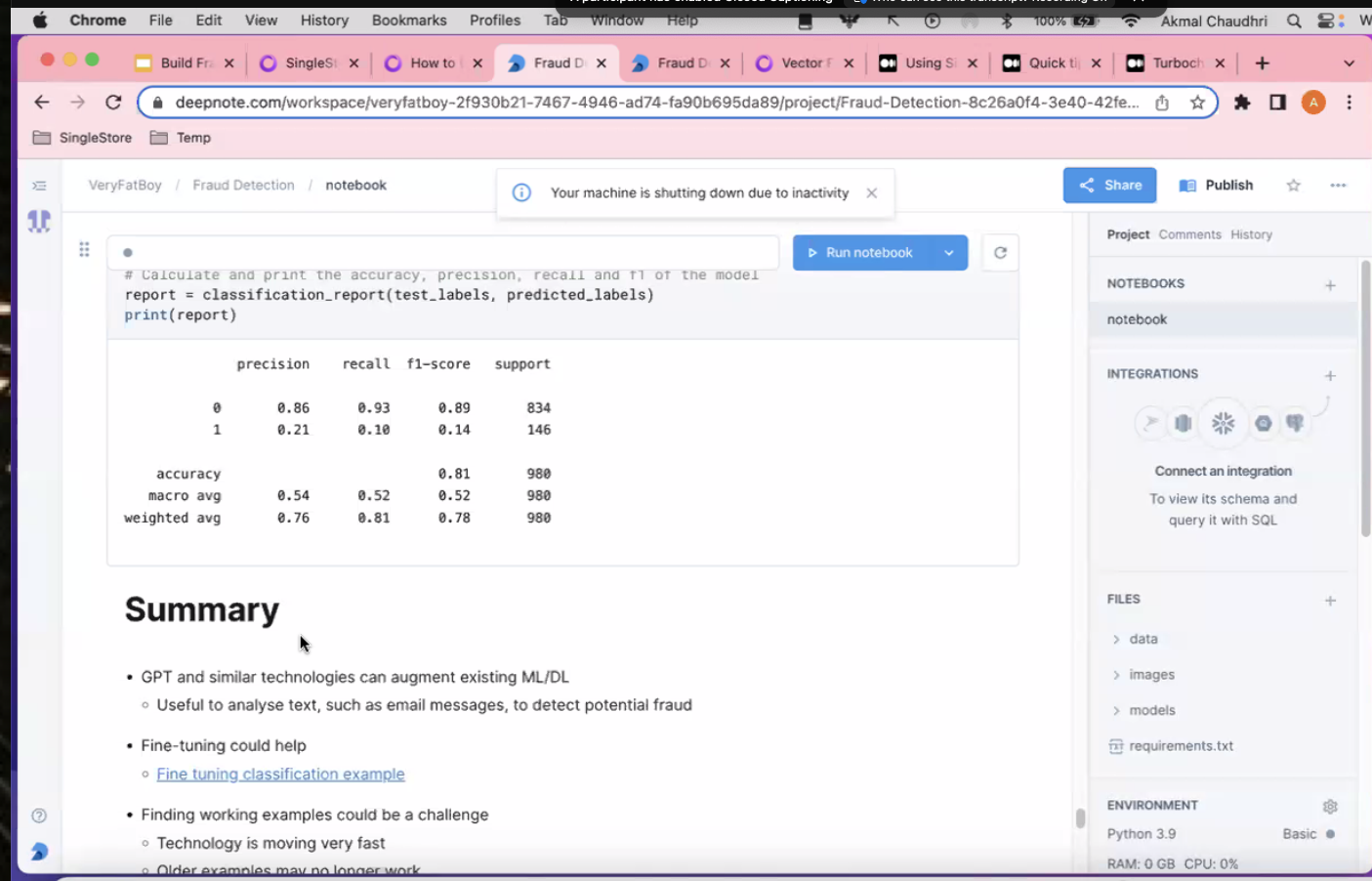The height and width of the screenshot is (881, 1372).
Task: Expand the data folder
Action: [1143, 639]
